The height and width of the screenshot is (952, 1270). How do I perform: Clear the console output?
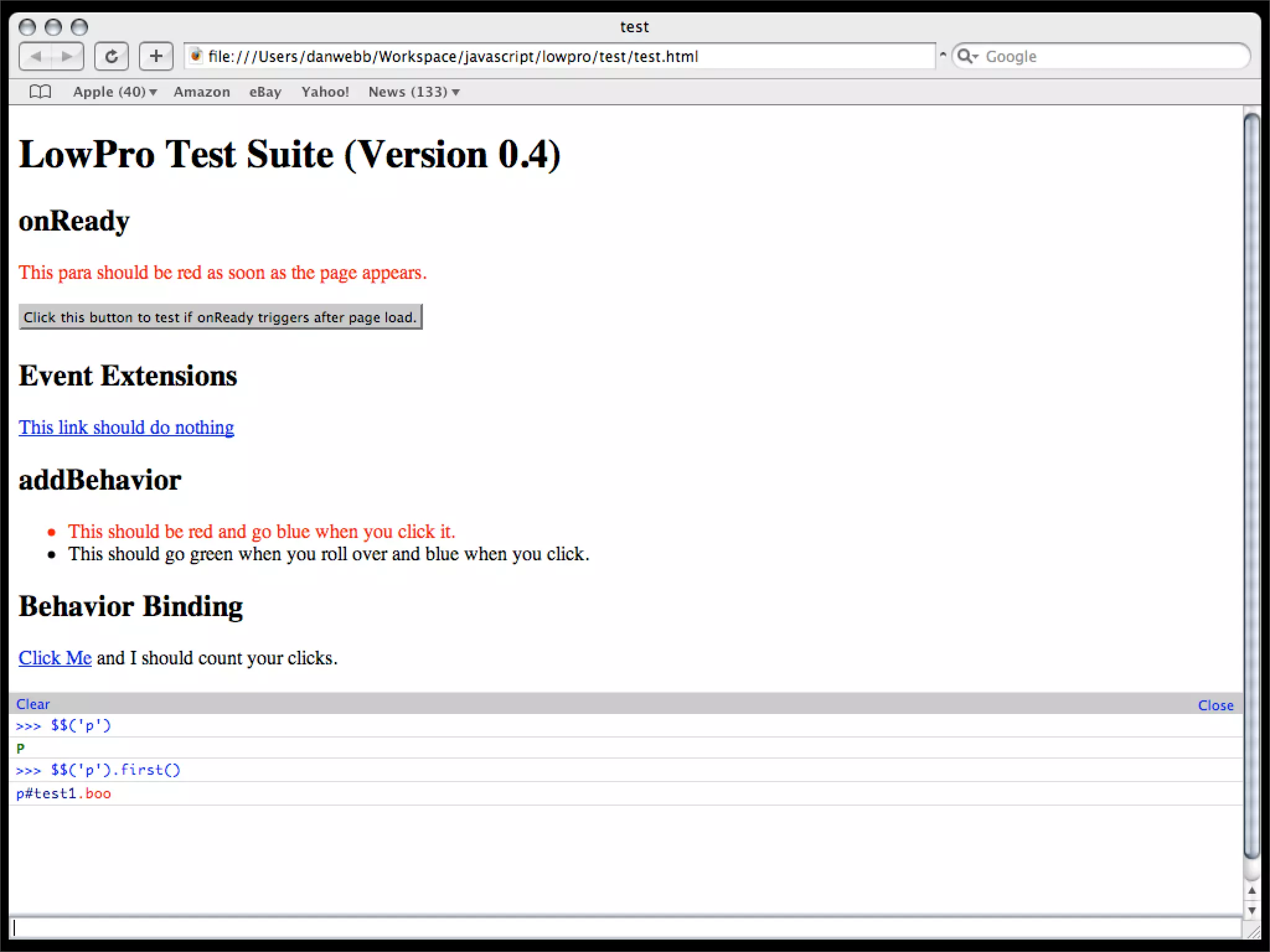click(x=32, y=704)
